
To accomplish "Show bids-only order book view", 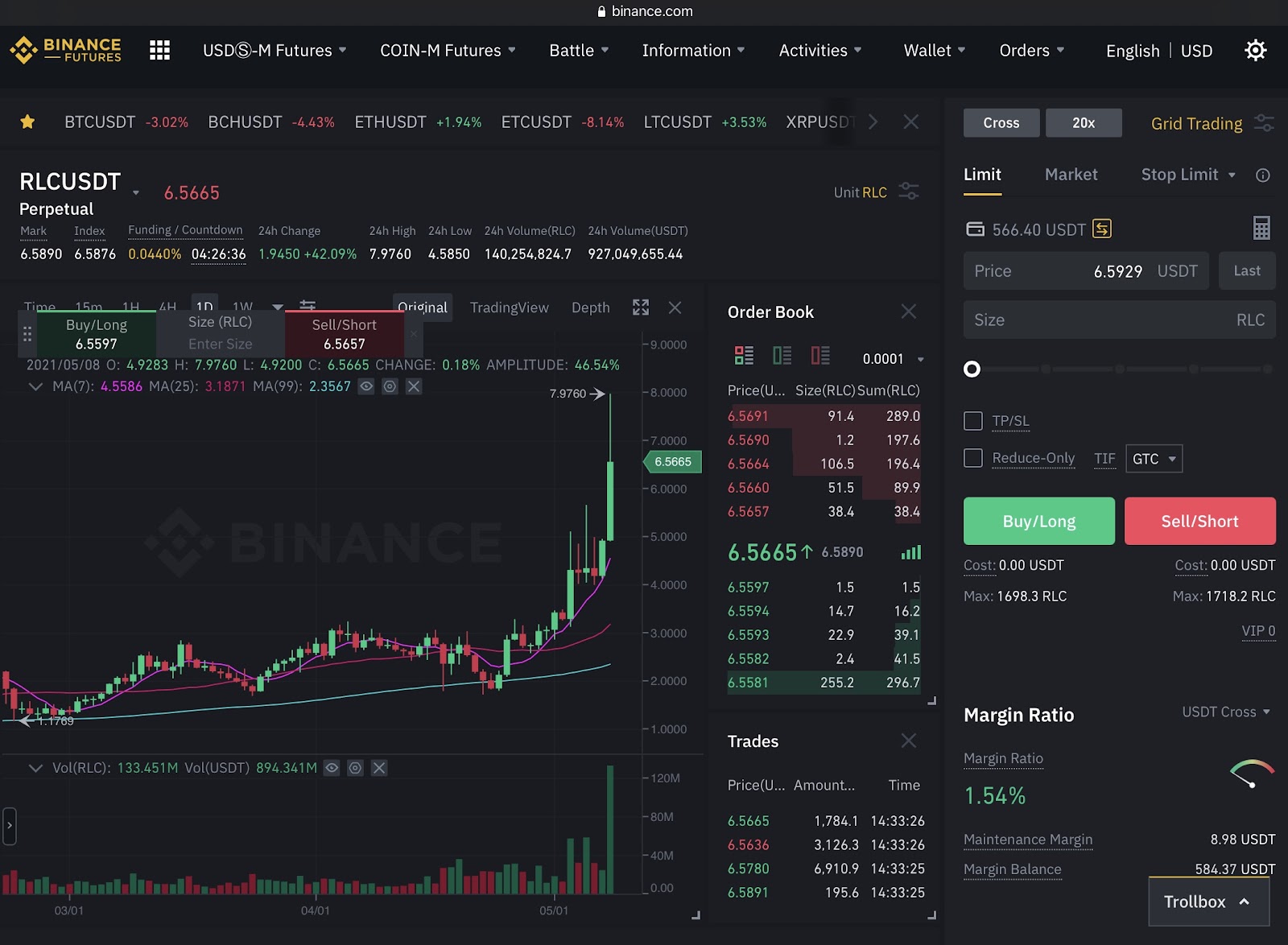I will pos(782,355).
